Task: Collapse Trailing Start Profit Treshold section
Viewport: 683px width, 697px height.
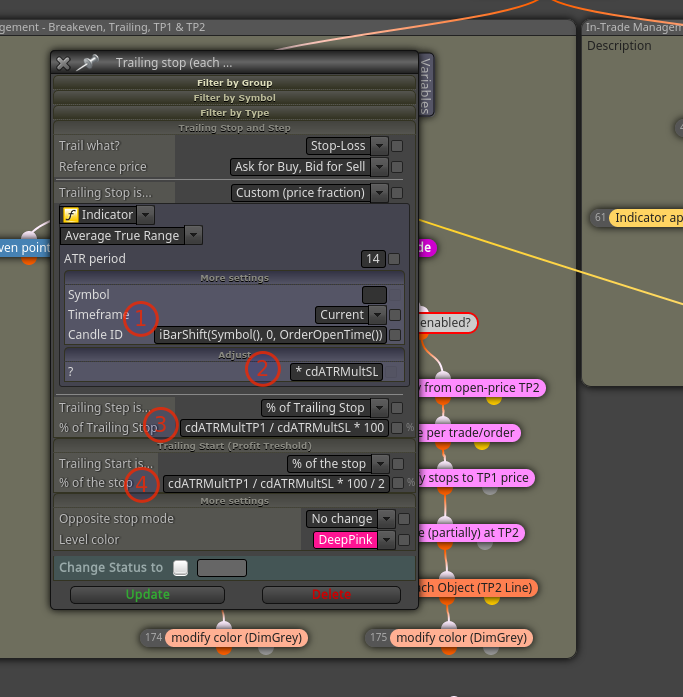Action: [235, 446]
